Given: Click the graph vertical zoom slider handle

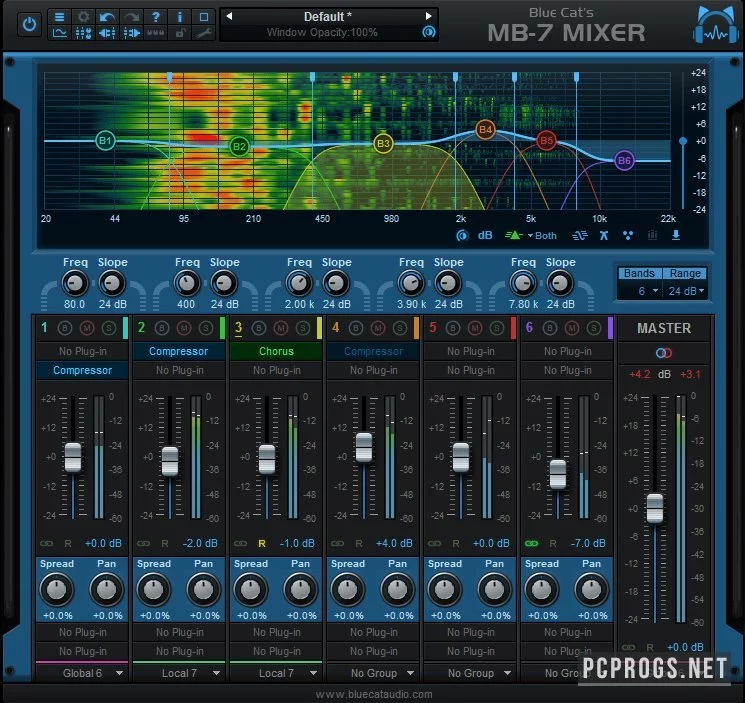Looking at the screenshot, I should [683, 141].
